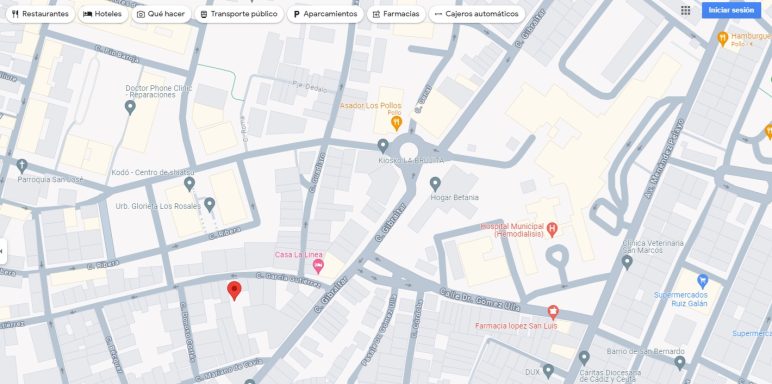The height and width of the screenshot is (384, 772).
Task: Click the Hogar Betania location pin
Action: 435,184
